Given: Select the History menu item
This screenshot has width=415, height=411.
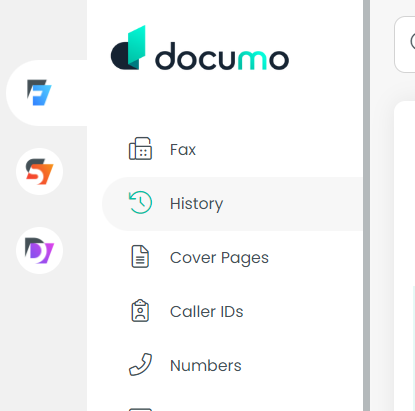Looking at the screenshot, I should pos(196,203).
